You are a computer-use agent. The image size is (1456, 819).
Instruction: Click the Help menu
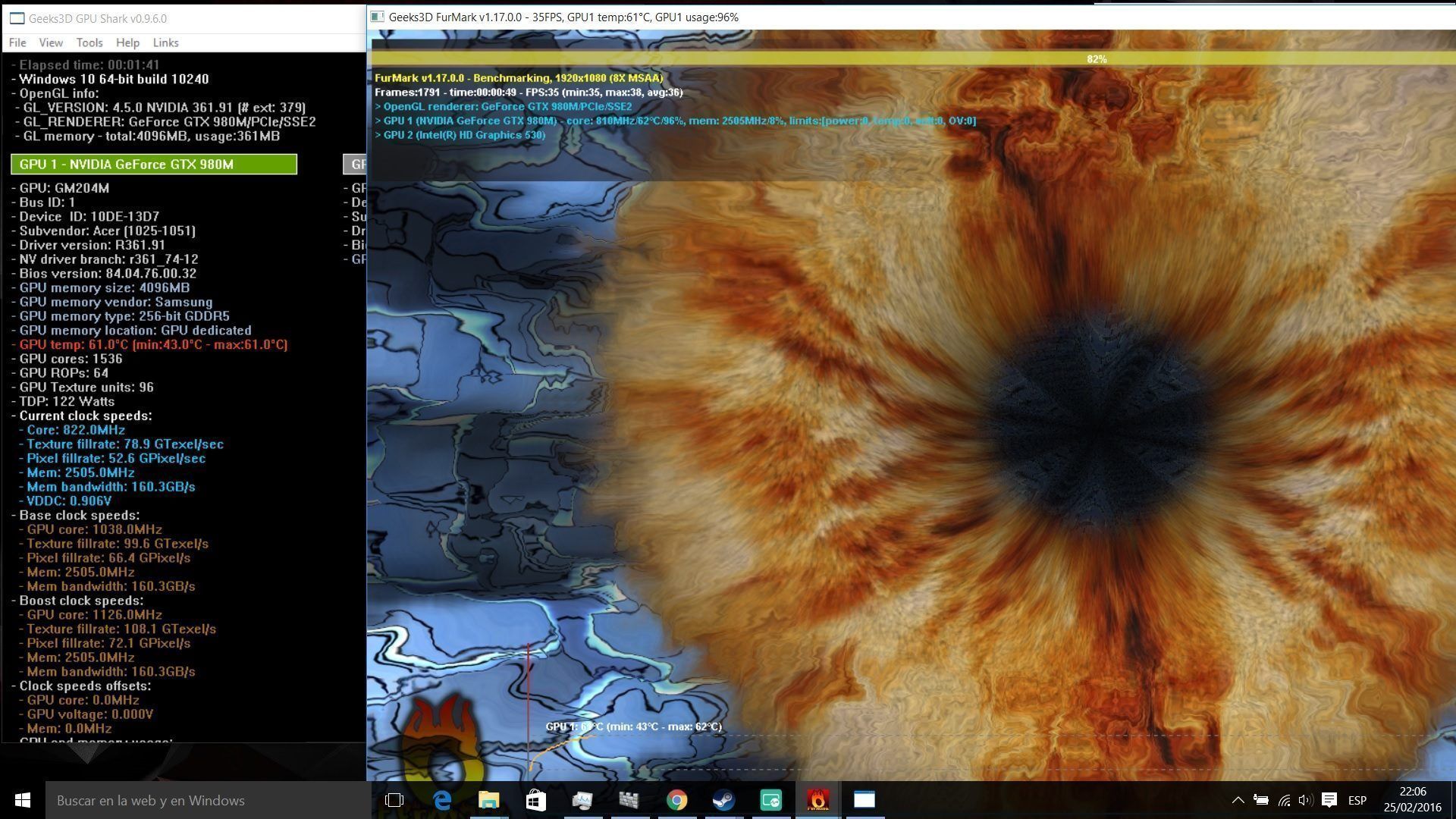(x=127, y=42)
